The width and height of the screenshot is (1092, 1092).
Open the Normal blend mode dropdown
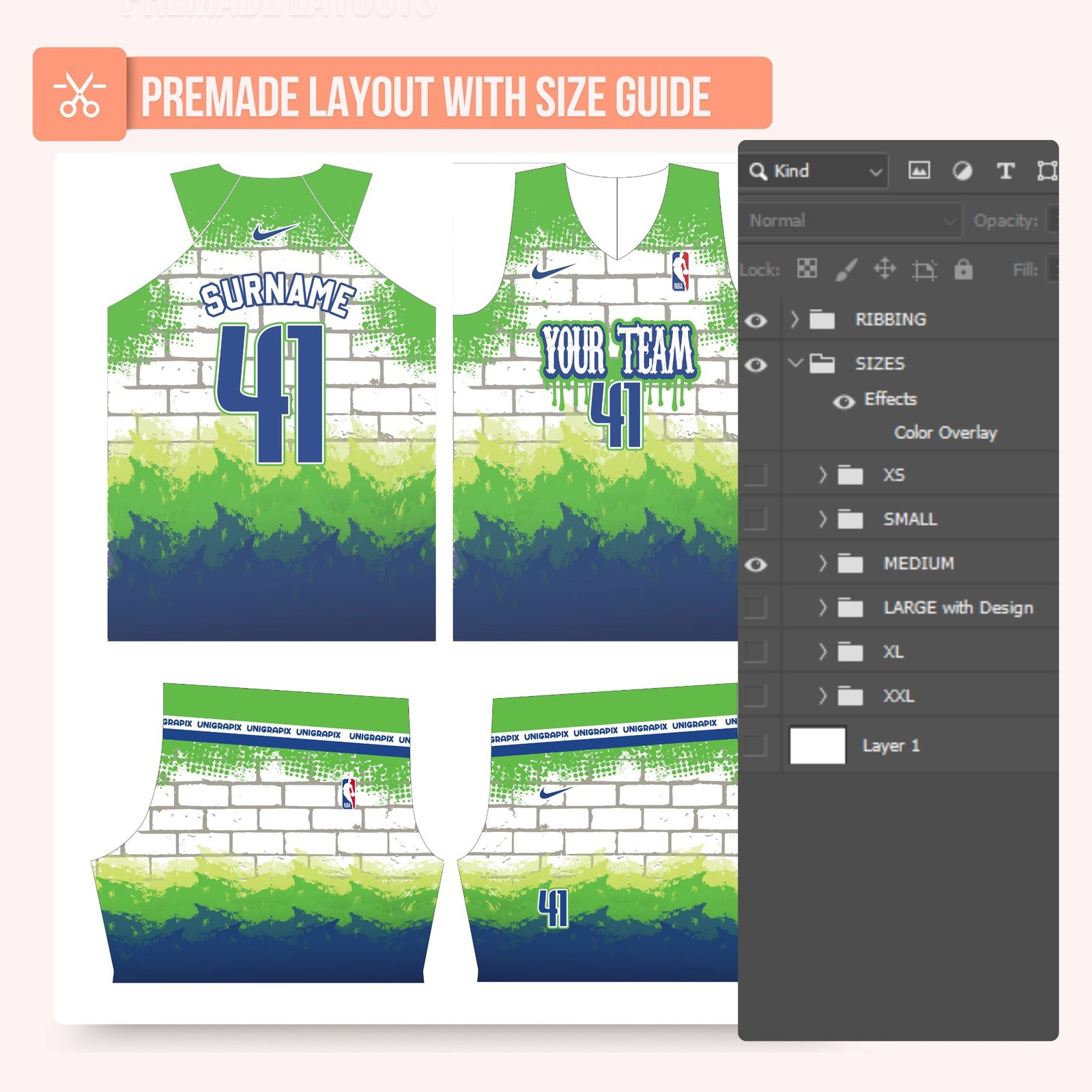click(x=852, y=220)
